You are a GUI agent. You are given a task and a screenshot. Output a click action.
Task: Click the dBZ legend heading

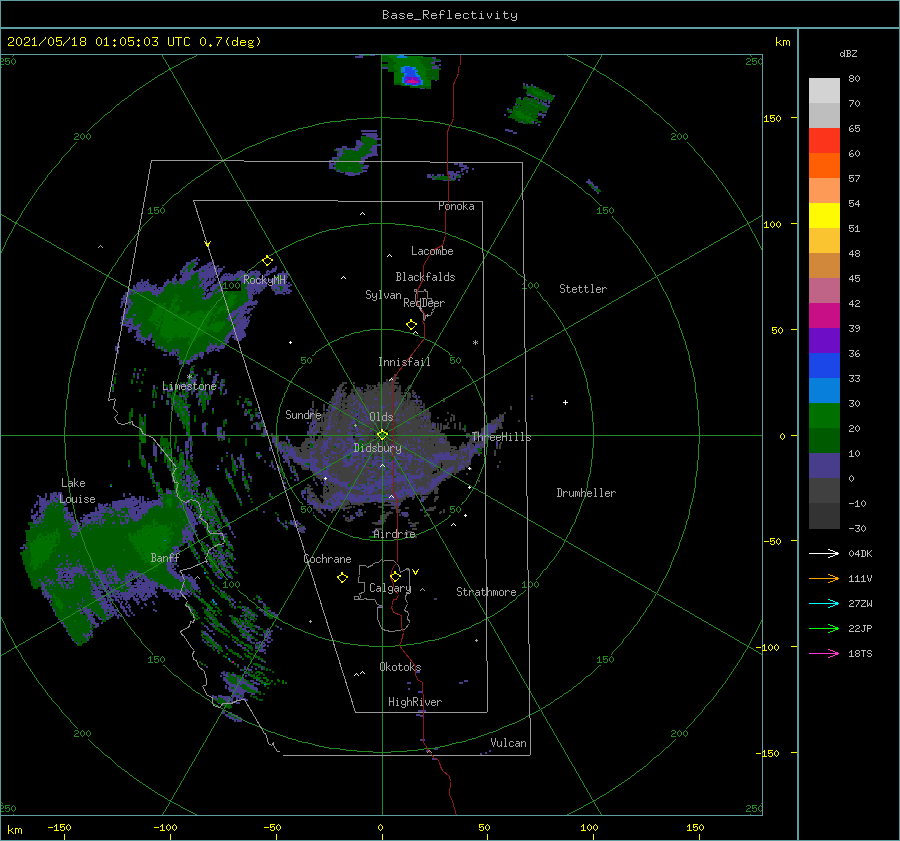(x=848, y=53)
